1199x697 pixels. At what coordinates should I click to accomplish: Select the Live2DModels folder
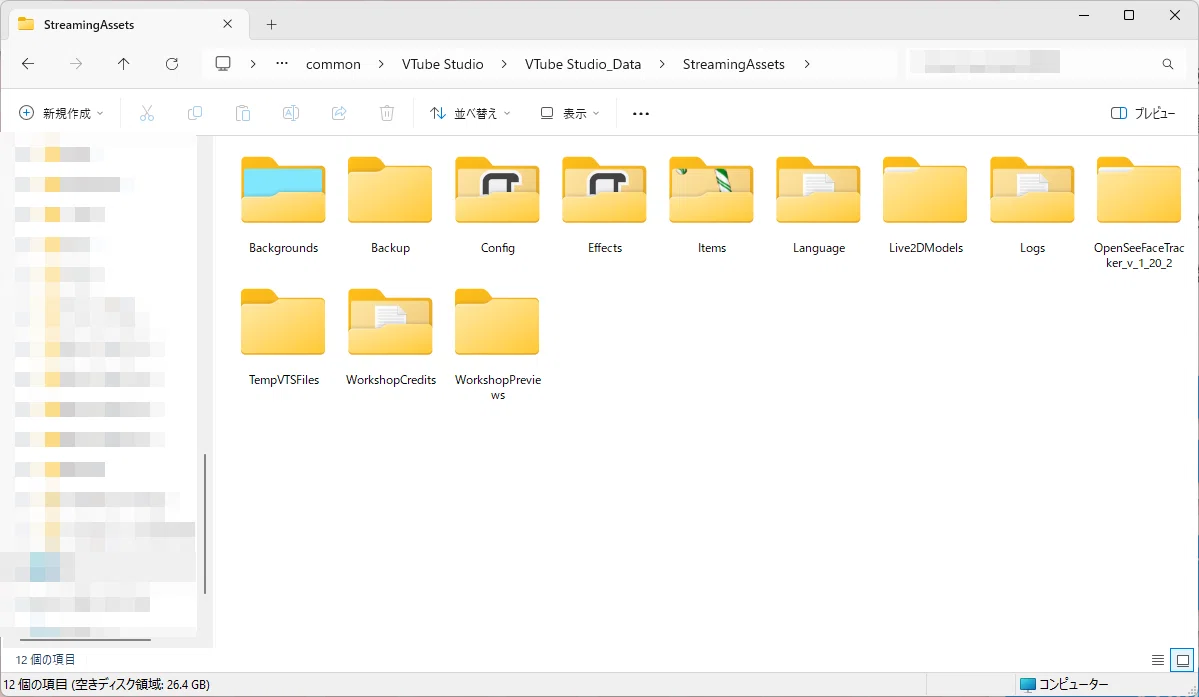pyautogui.click(x=925, y=205)
